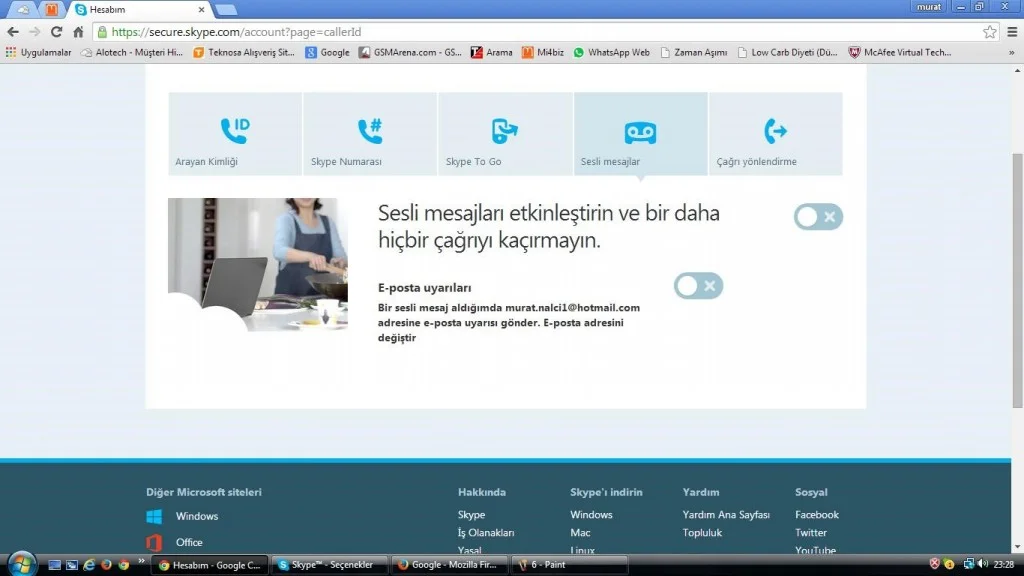Open the Chrome hamburger menu
This screenshot has width=1024, height=576.
(x=1010, y=32)
